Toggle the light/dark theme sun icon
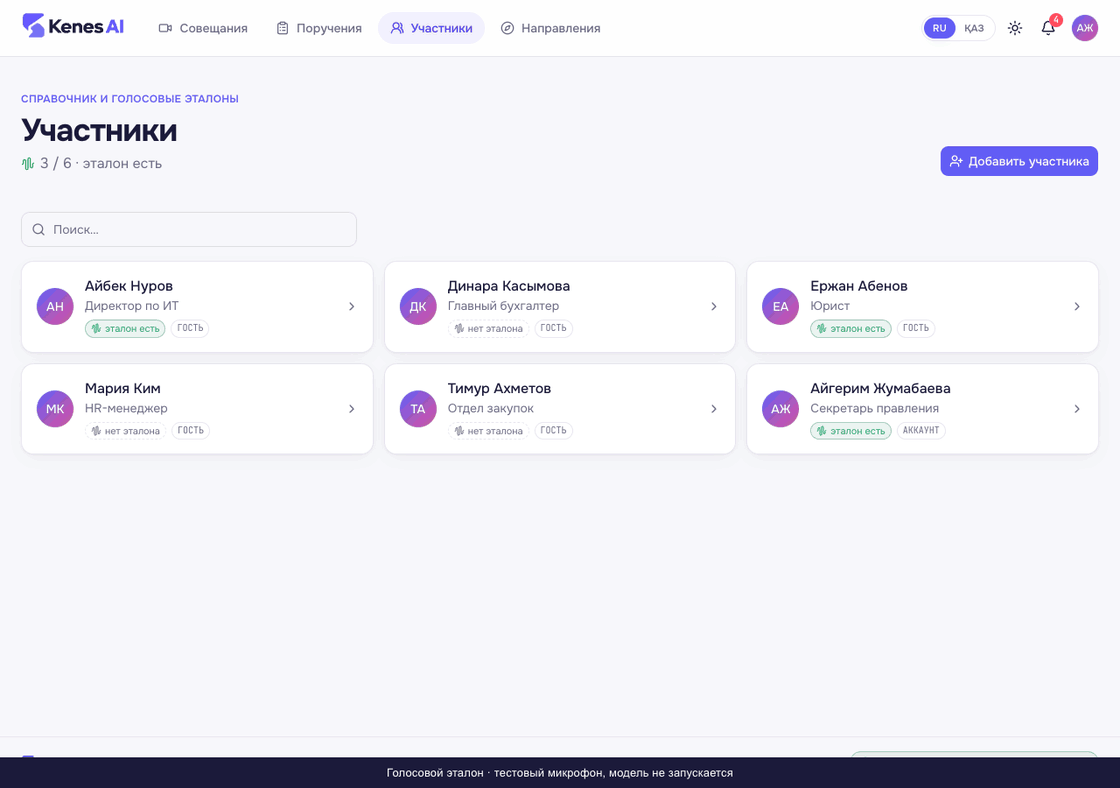1120x788 pixels. pyautogui.click(x=1014, y=28)
